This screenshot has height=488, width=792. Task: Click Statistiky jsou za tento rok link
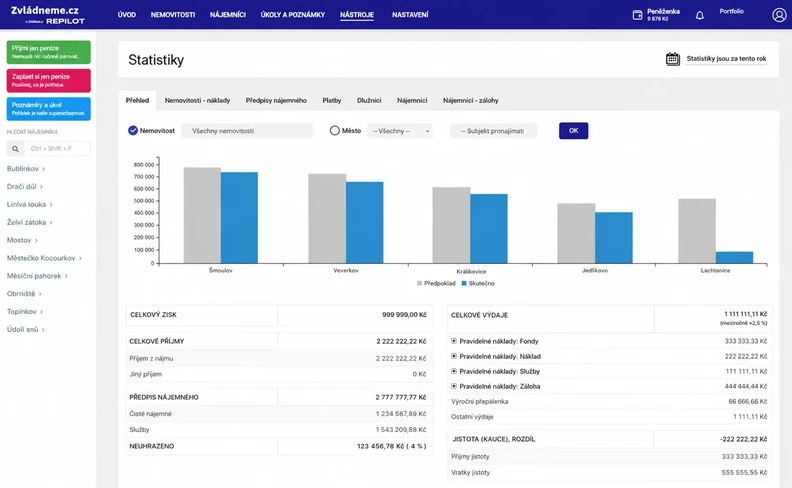726,59
